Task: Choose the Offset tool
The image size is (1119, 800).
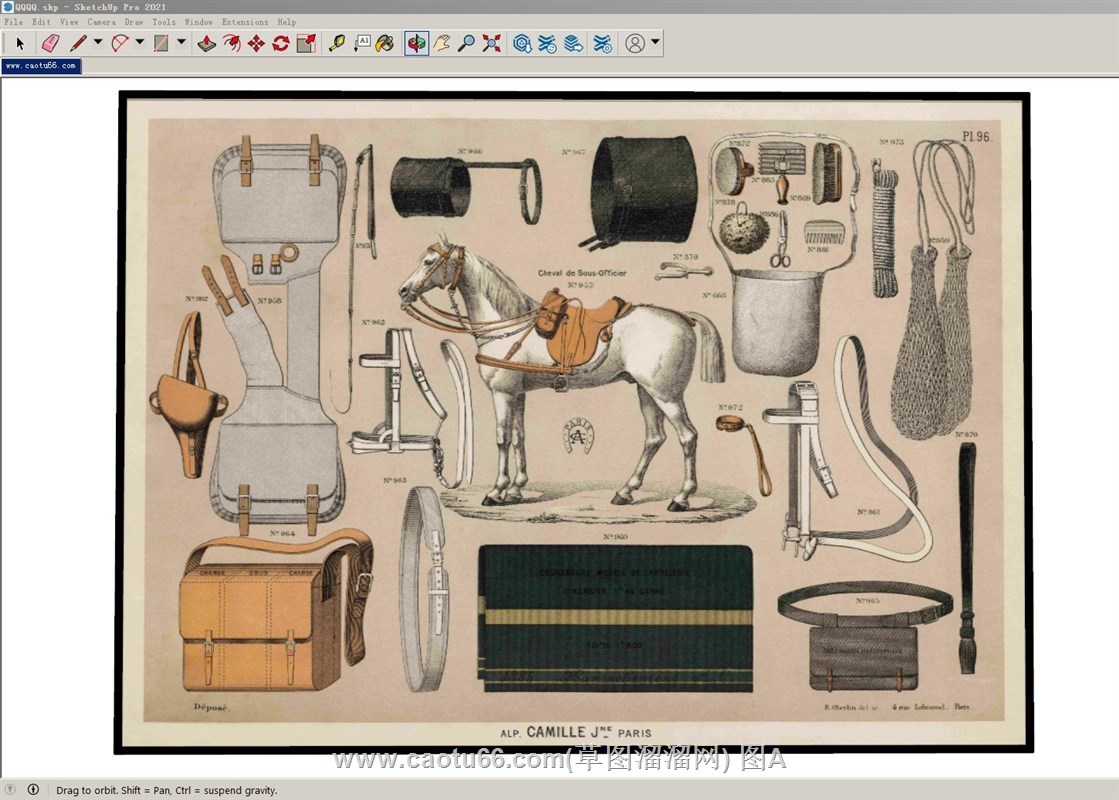Action: pos(231,44)
